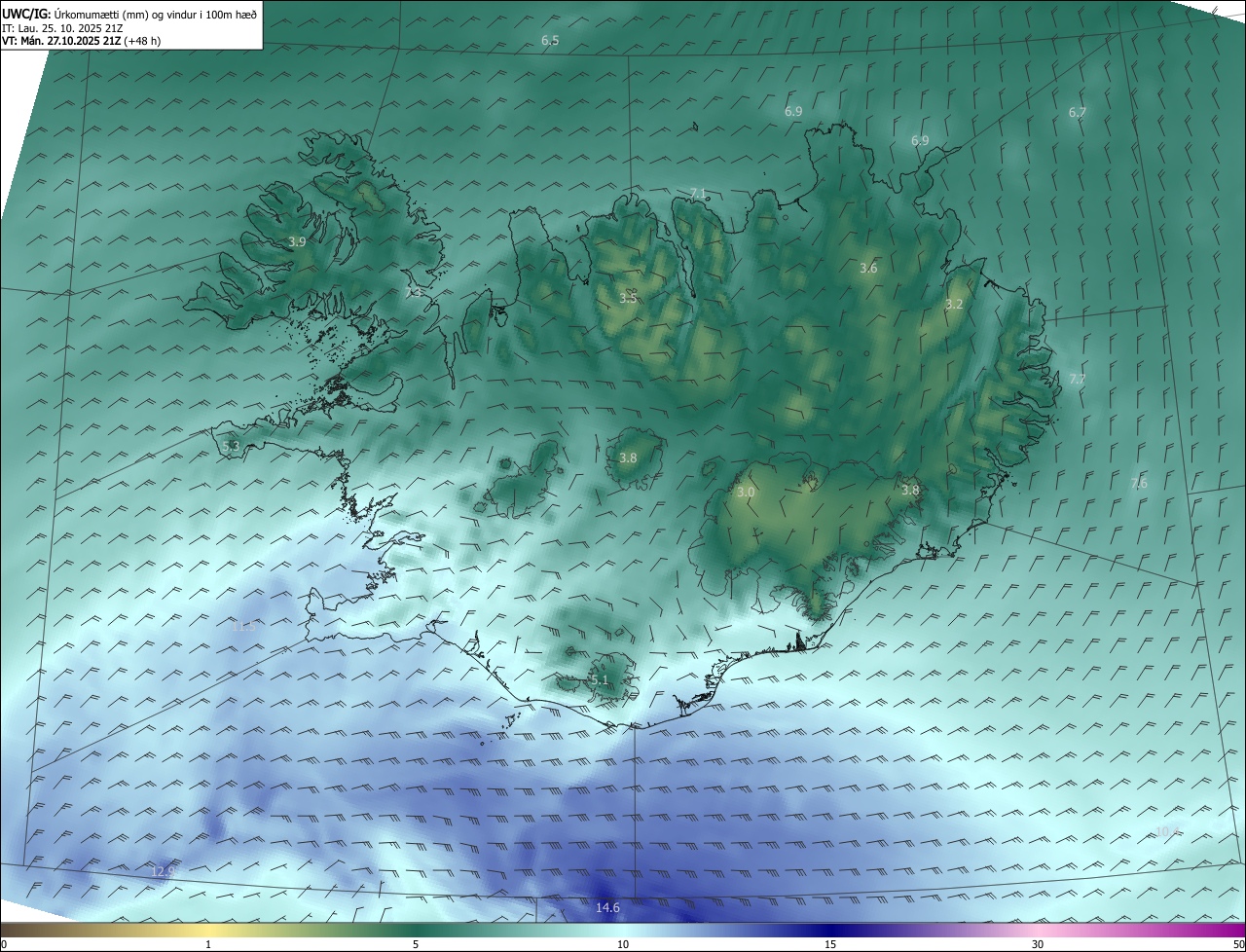Click the 50 tick on the color scale
Screen dimensions: 1246x952
(x=1238, y=944)
